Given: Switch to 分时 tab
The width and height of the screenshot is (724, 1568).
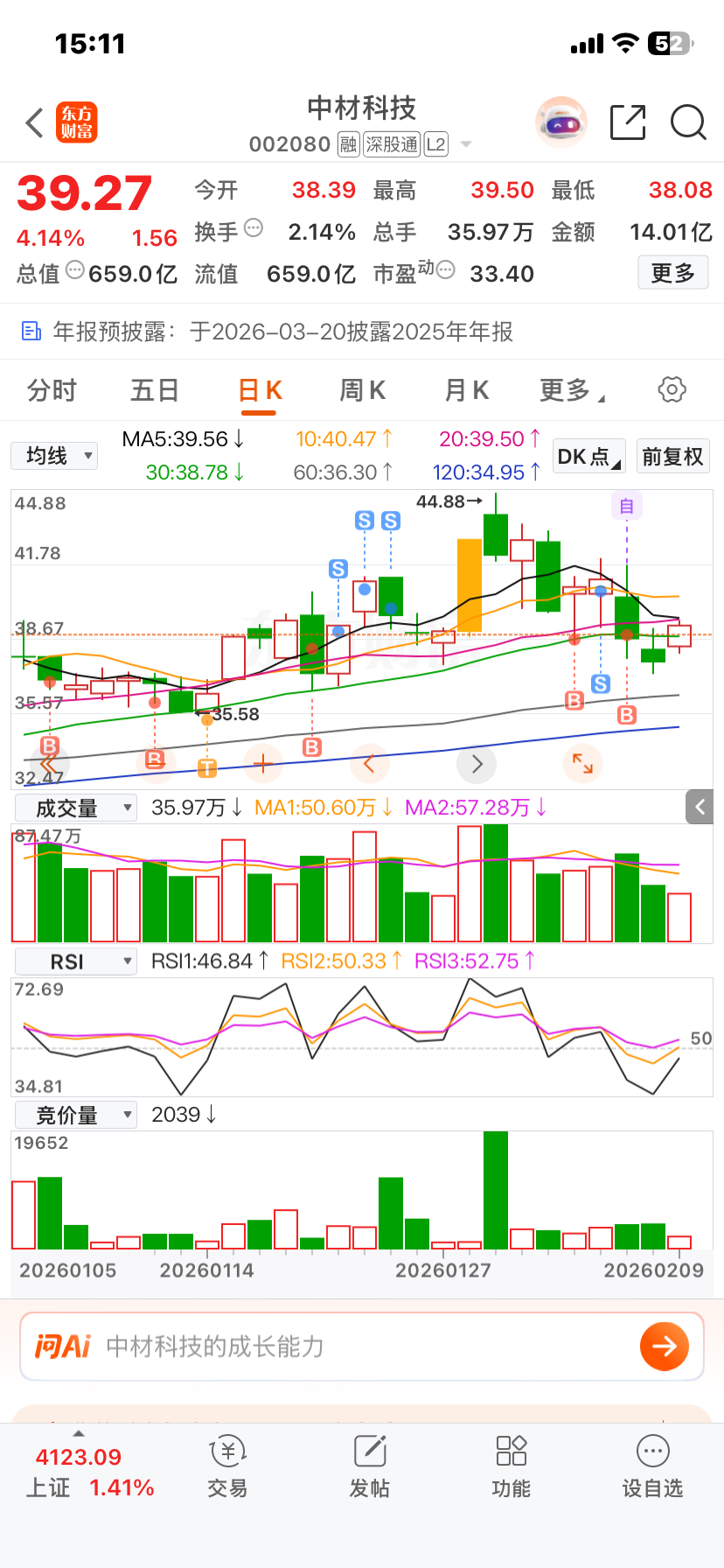Looking at the screenshot, I should [52, 390].
